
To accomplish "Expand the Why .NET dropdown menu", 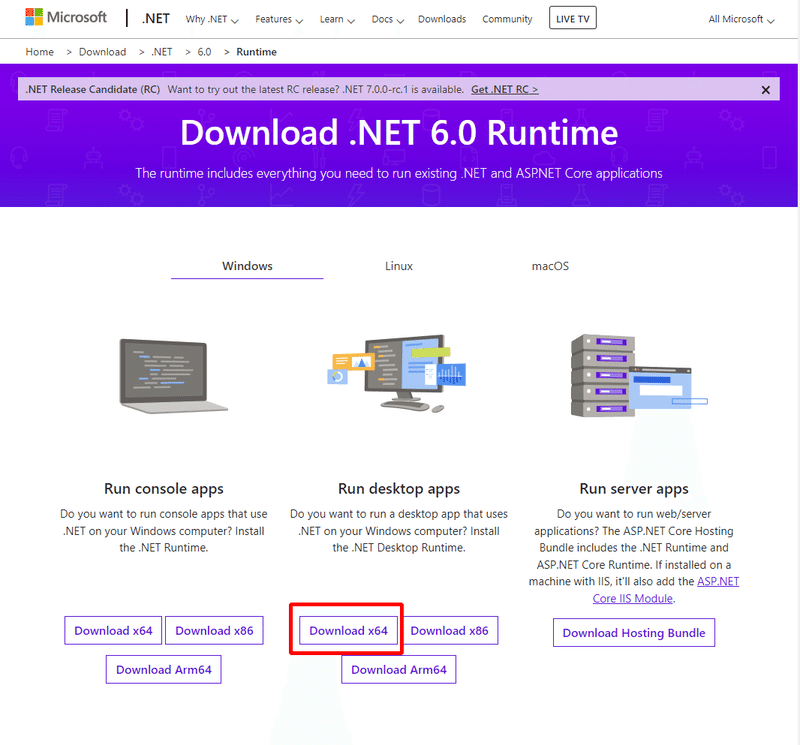I will pyautogui.click(x=212, y=19).
